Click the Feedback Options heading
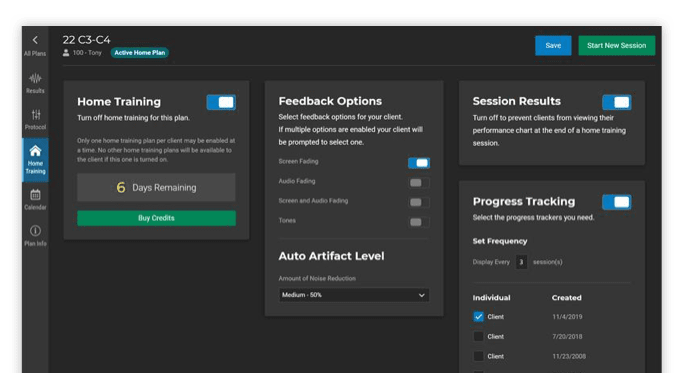 tap(330, 101)
